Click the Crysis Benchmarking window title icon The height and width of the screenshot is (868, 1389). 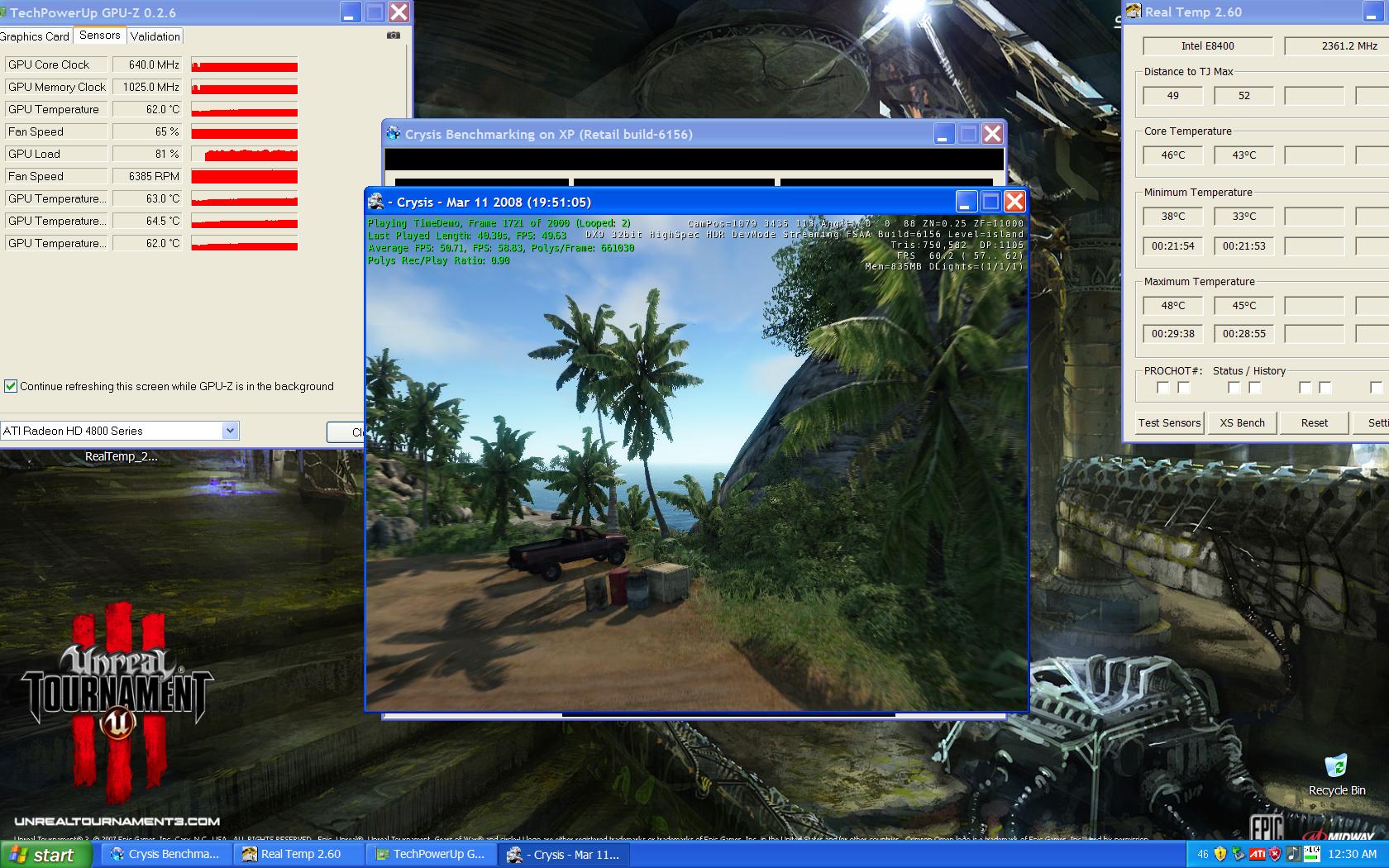[393, 133]
